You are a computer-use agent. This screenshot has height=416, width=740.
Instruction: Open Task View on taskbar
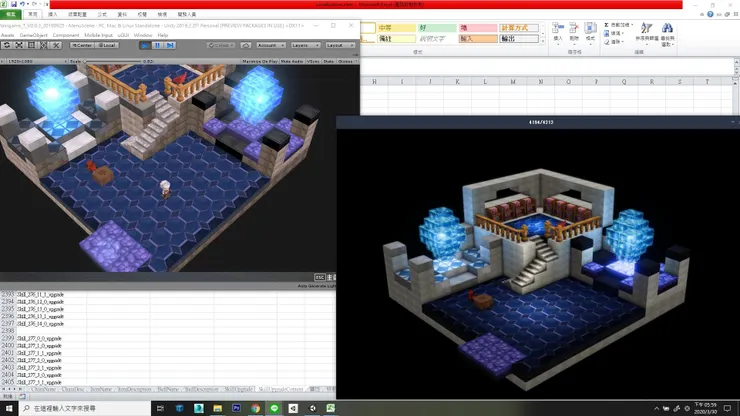point(160,408)
